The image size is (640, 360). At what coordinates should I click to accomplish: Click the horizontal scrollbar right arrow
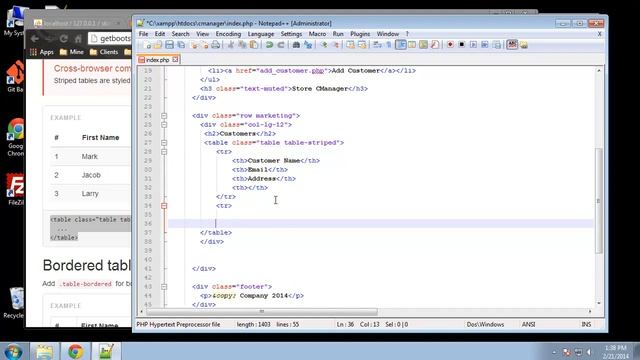coord(590,311)
